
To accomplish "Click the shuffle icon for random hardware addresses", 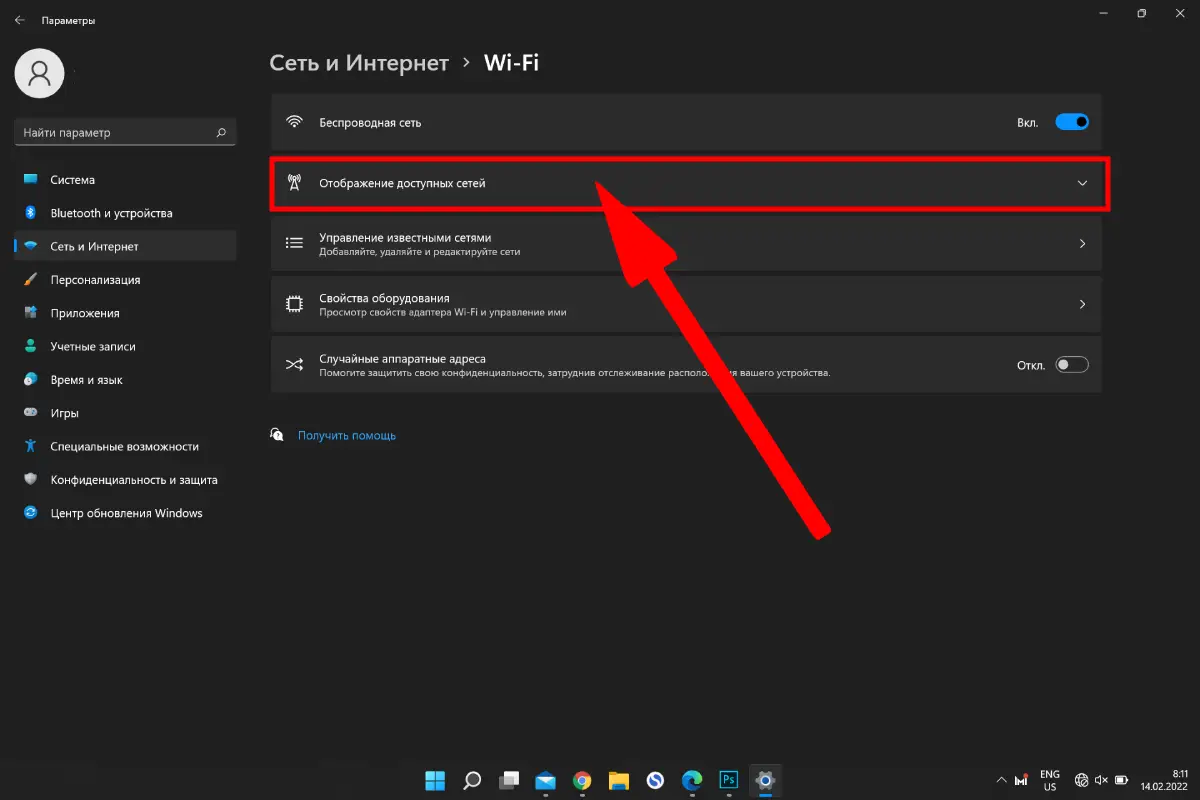I will coord(294,365).
